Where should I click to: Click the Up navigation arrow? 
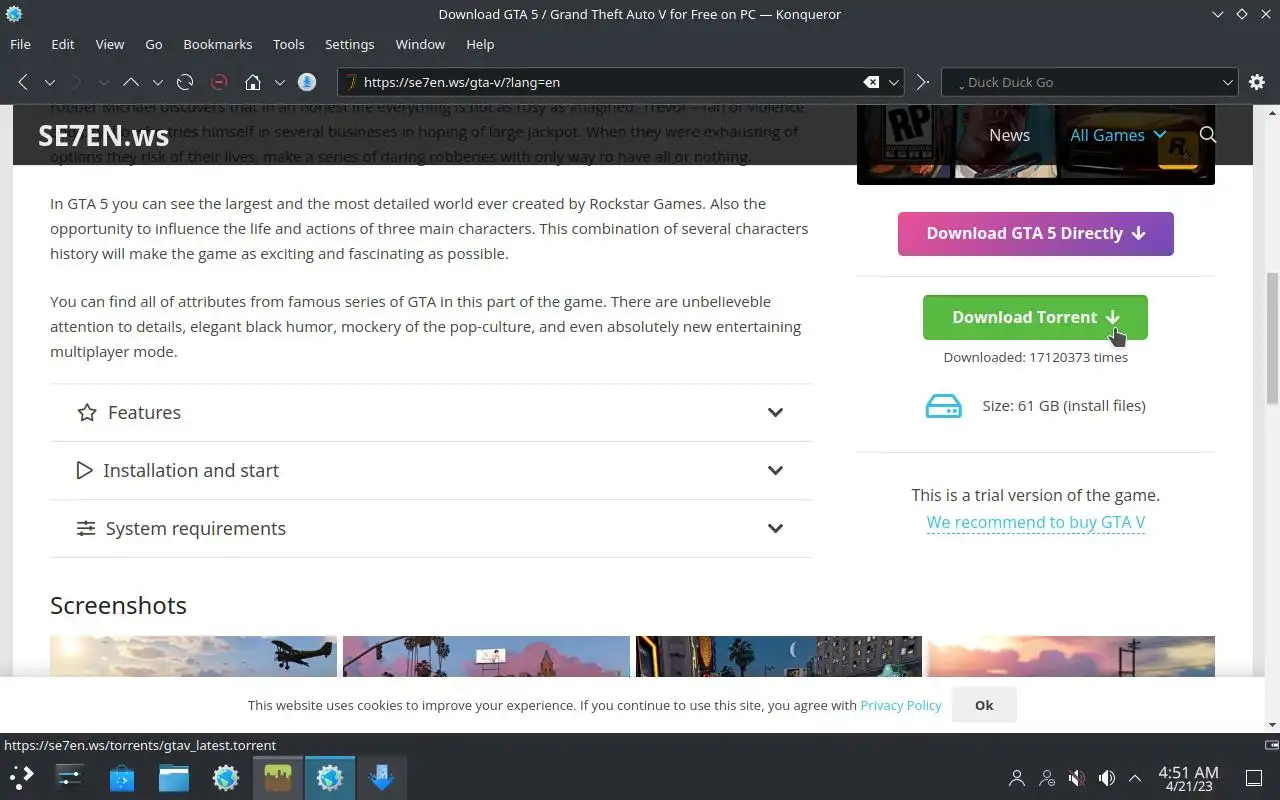131,82
